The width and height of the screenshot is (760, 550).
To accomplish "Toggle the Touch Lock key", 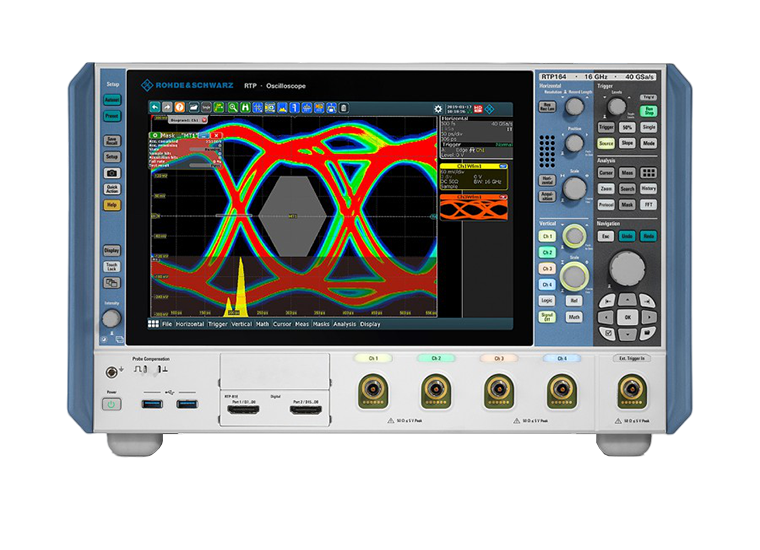I will point(112,267).
